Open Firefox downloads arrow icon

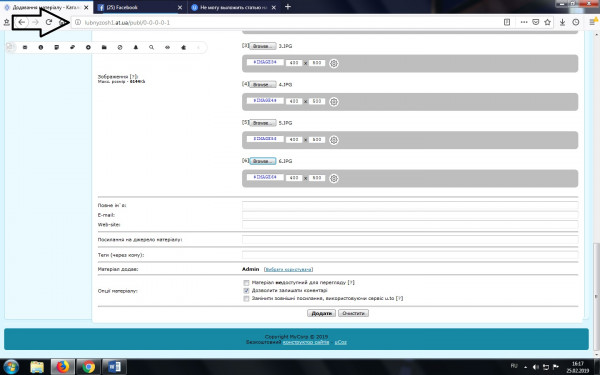[x=562, y=22]
